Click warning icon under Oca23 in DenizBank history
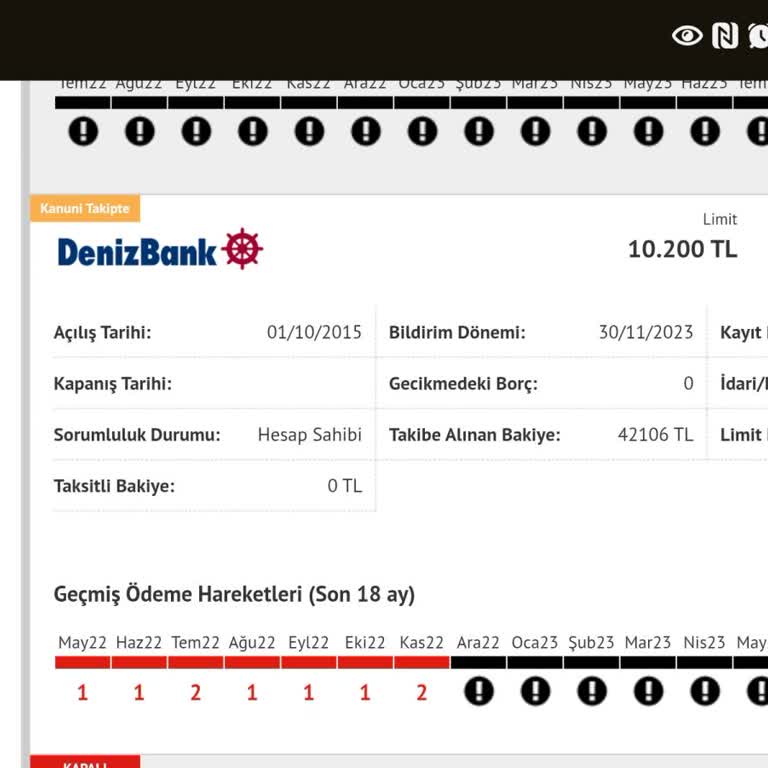 coord(535,691)
